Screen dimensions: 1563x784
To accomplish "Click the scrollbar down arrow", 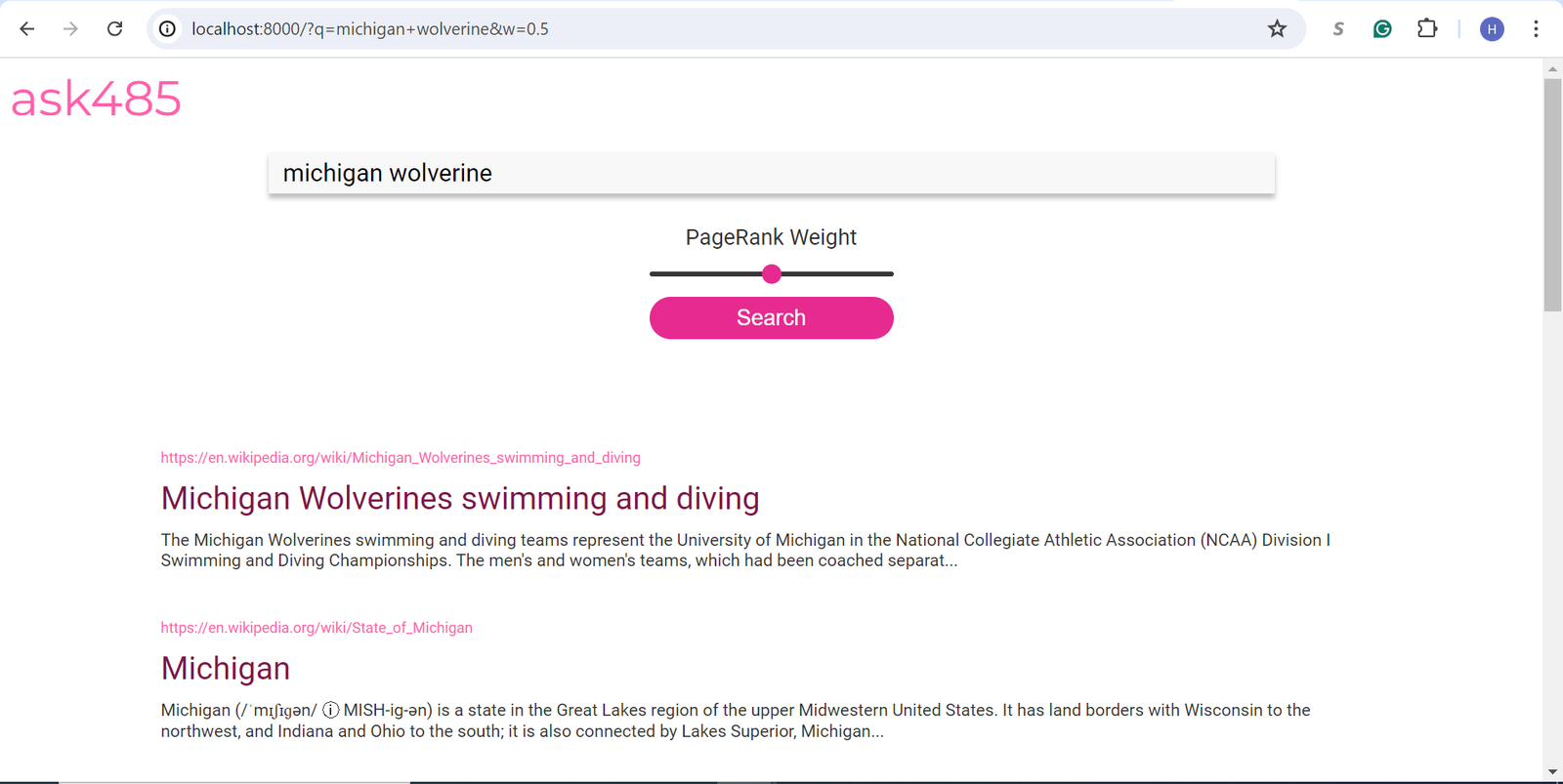I will [x=1552, y=772].
